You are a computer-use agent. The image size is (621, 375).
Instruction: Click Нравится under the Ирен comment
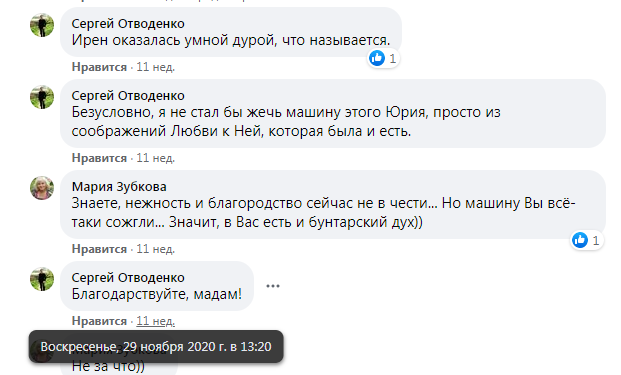99,67
